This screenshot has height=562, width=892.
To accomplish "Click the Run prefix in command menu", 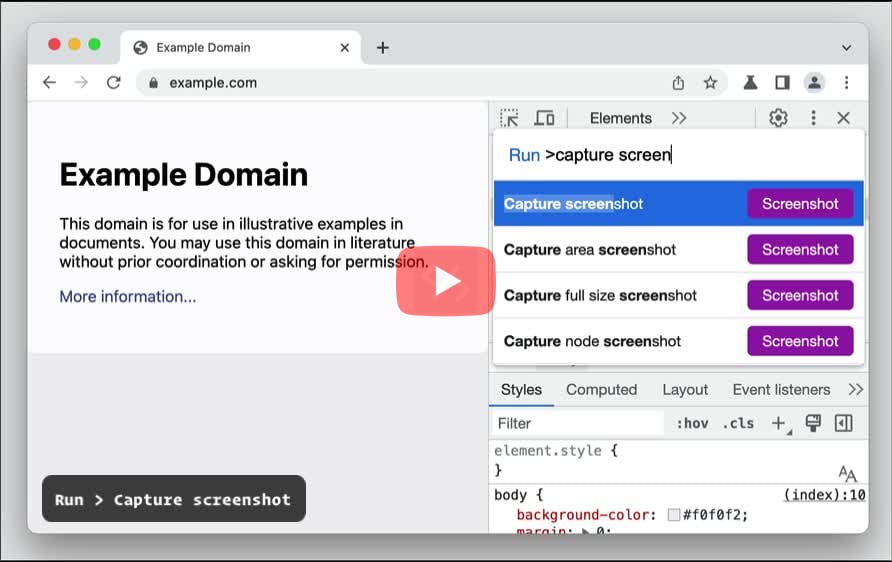I will click(524, 155).
